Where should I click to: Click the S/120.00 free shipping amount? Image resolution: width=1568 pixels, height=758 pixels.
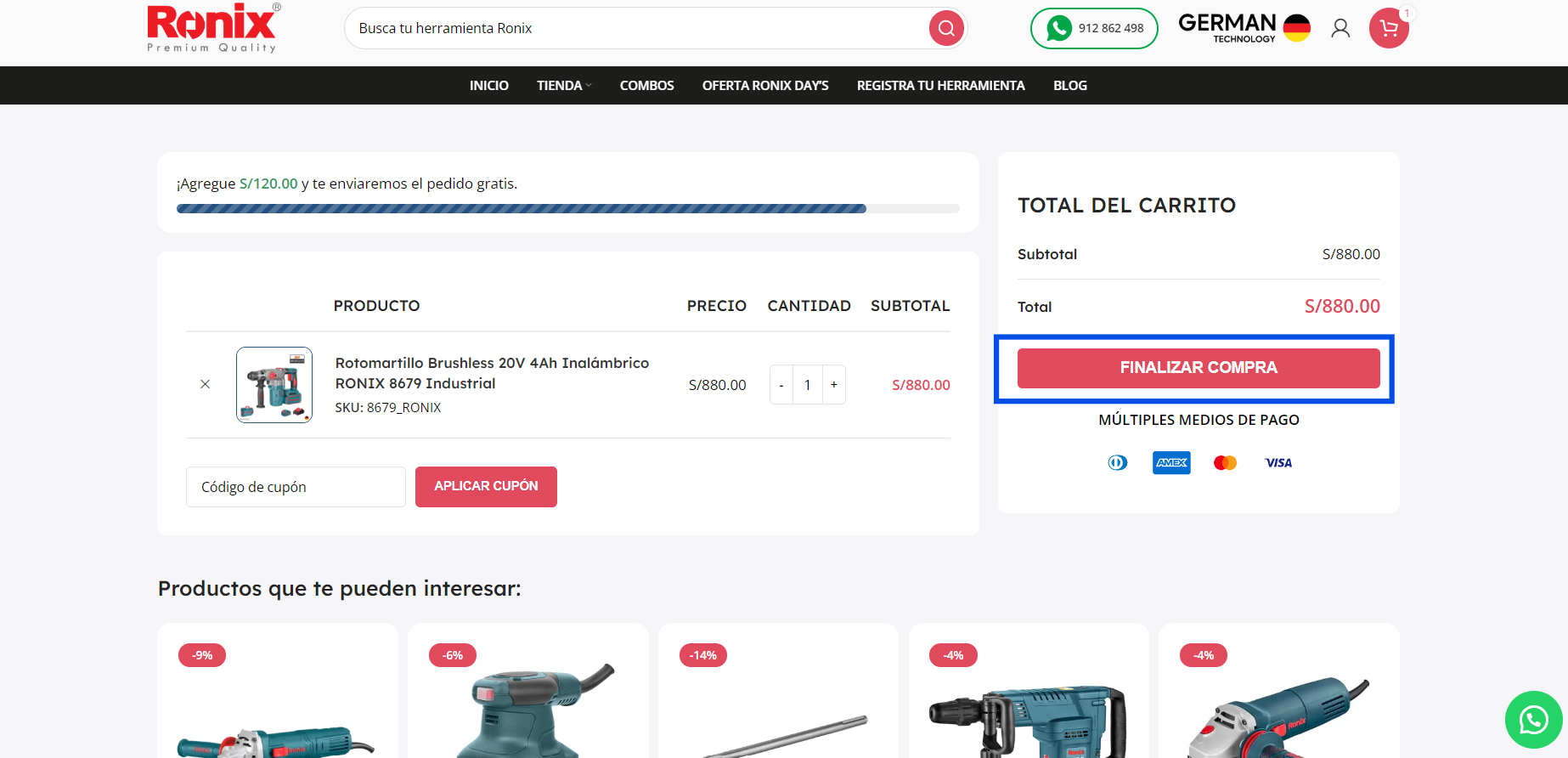[268, 184]
